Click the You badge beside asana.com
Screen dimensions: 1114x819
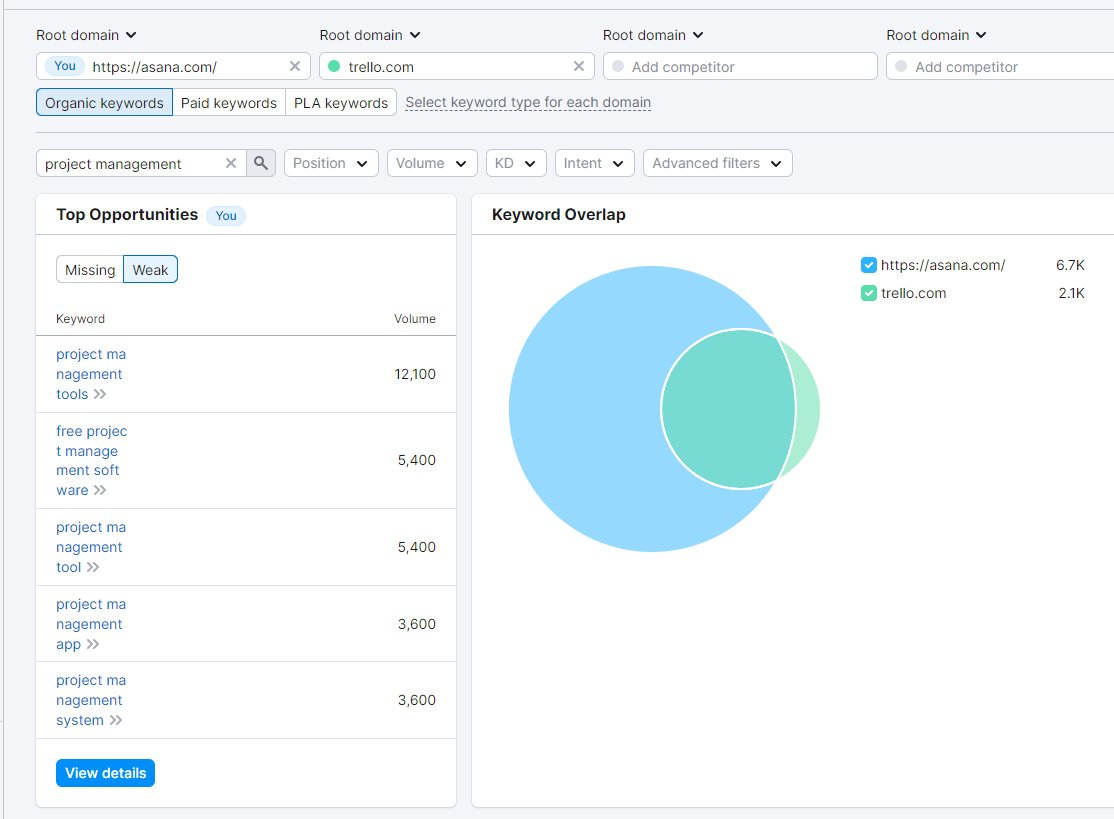pyautogui.click(x=65, y=66)
